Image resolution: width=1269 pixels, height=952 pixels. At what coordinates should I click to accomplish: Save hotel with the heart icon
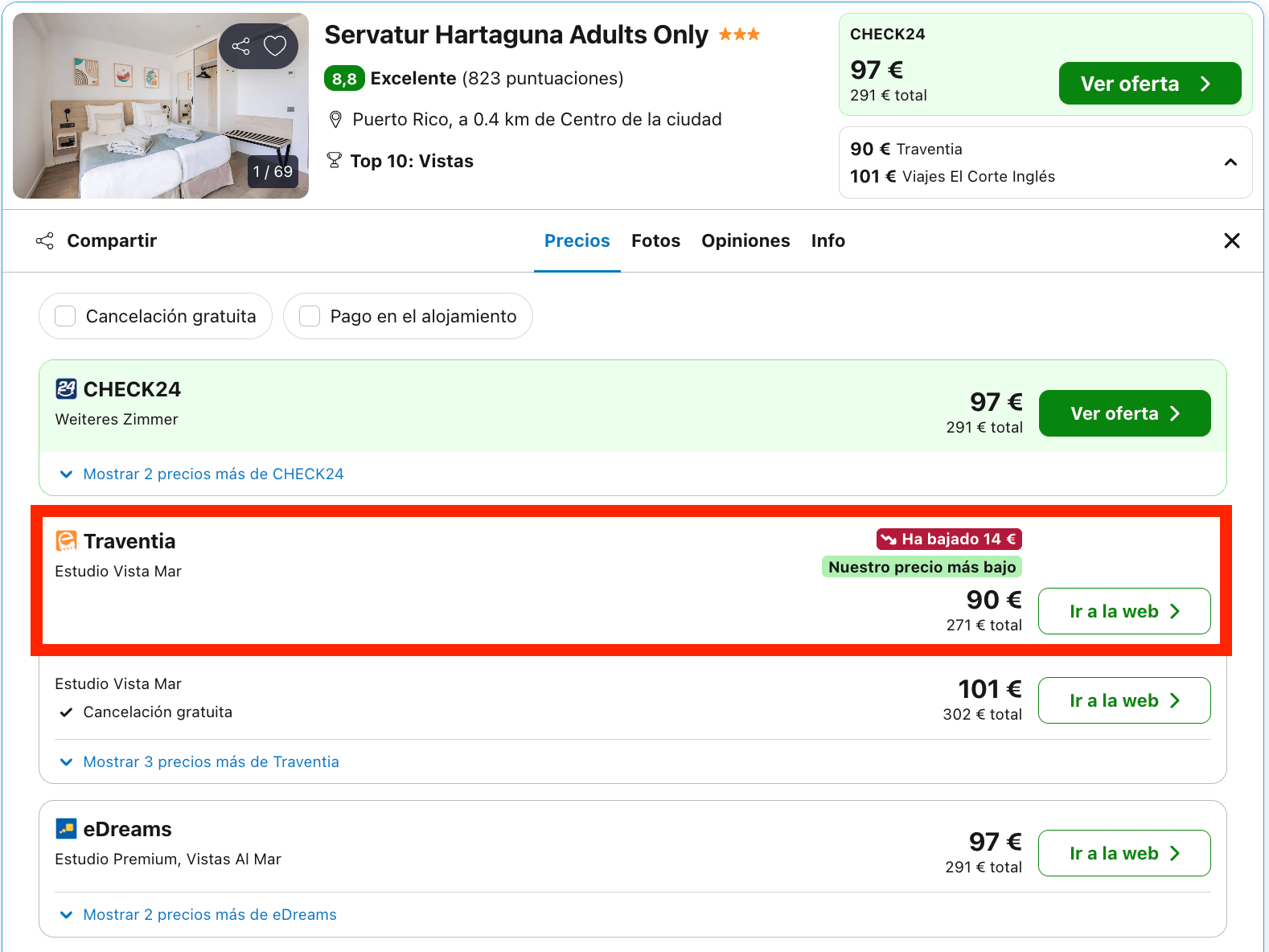275,46
